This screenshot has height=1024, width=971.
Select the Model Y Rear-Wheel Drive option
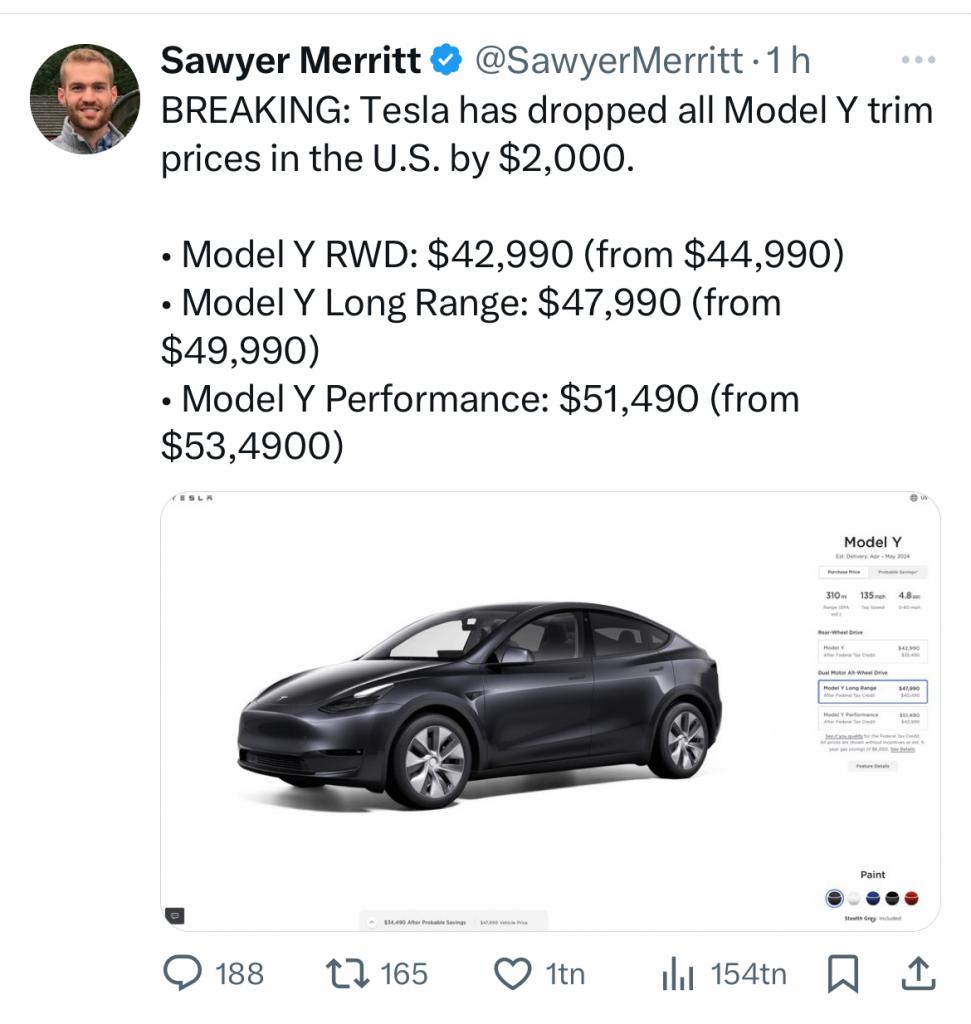tap(872, 650)
